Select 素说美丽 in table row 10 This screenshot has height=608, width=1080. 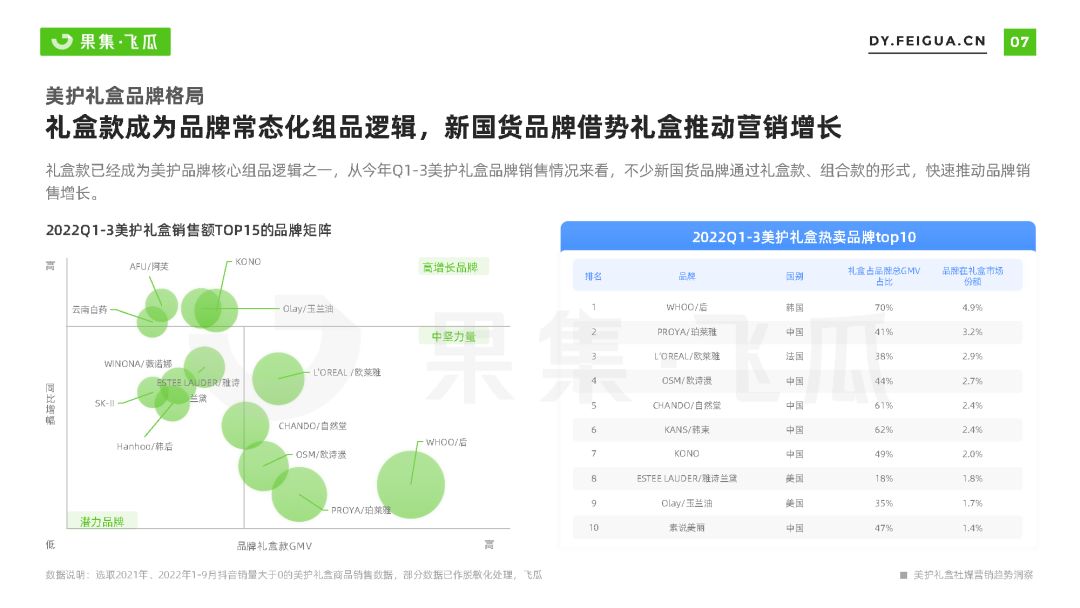tap(687, 528)
